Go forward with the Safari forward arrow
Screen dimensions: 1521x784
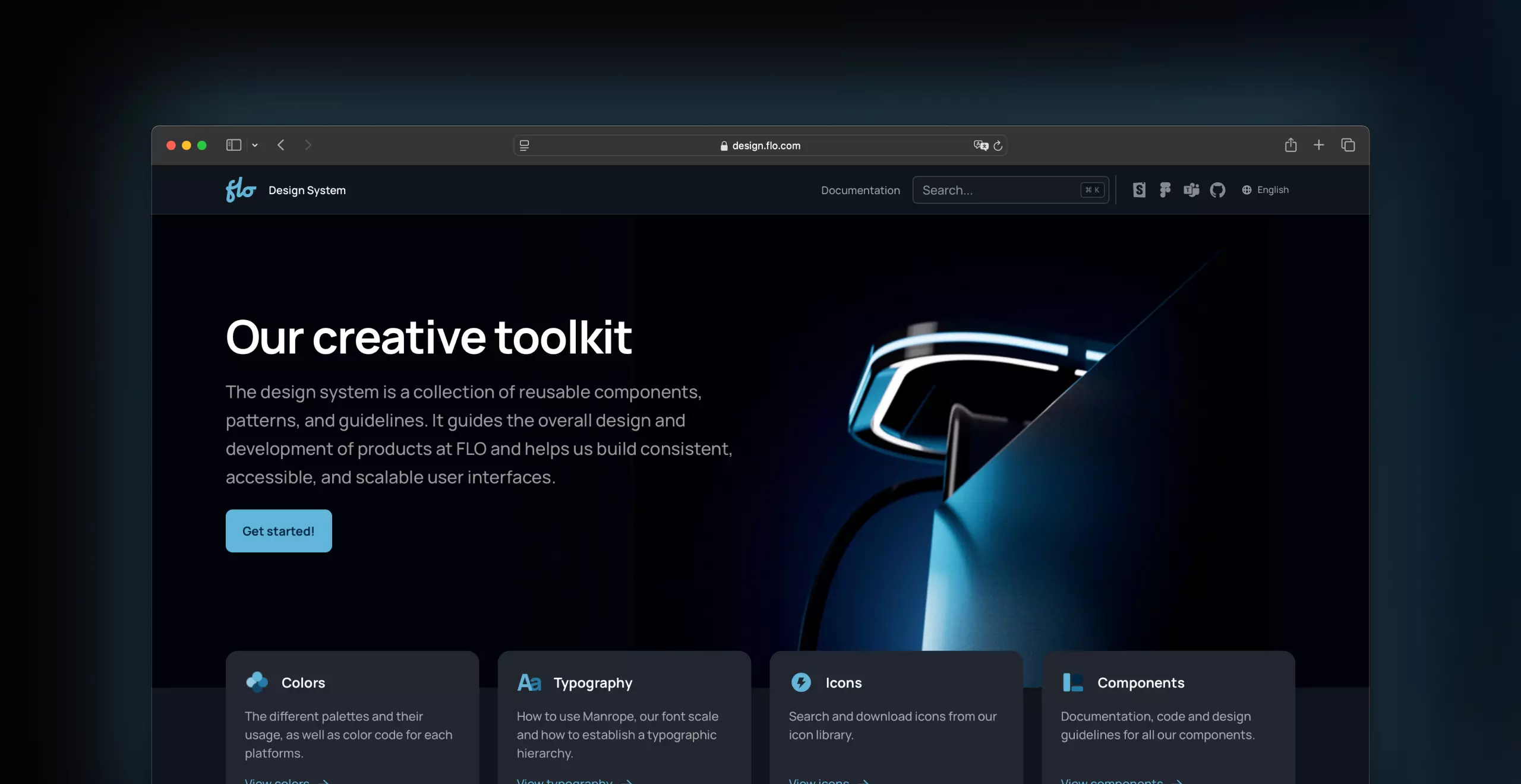[x=308, y=145]
